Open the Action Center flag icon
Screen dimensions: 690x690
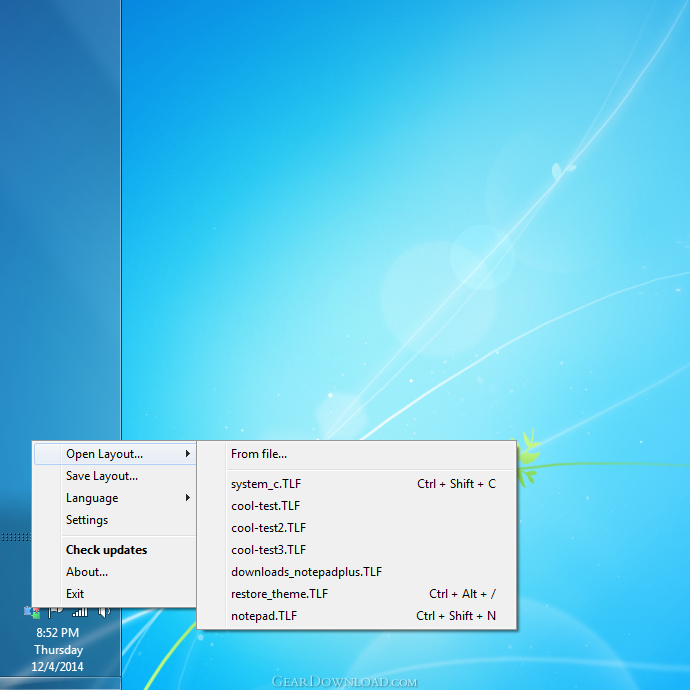55,612
